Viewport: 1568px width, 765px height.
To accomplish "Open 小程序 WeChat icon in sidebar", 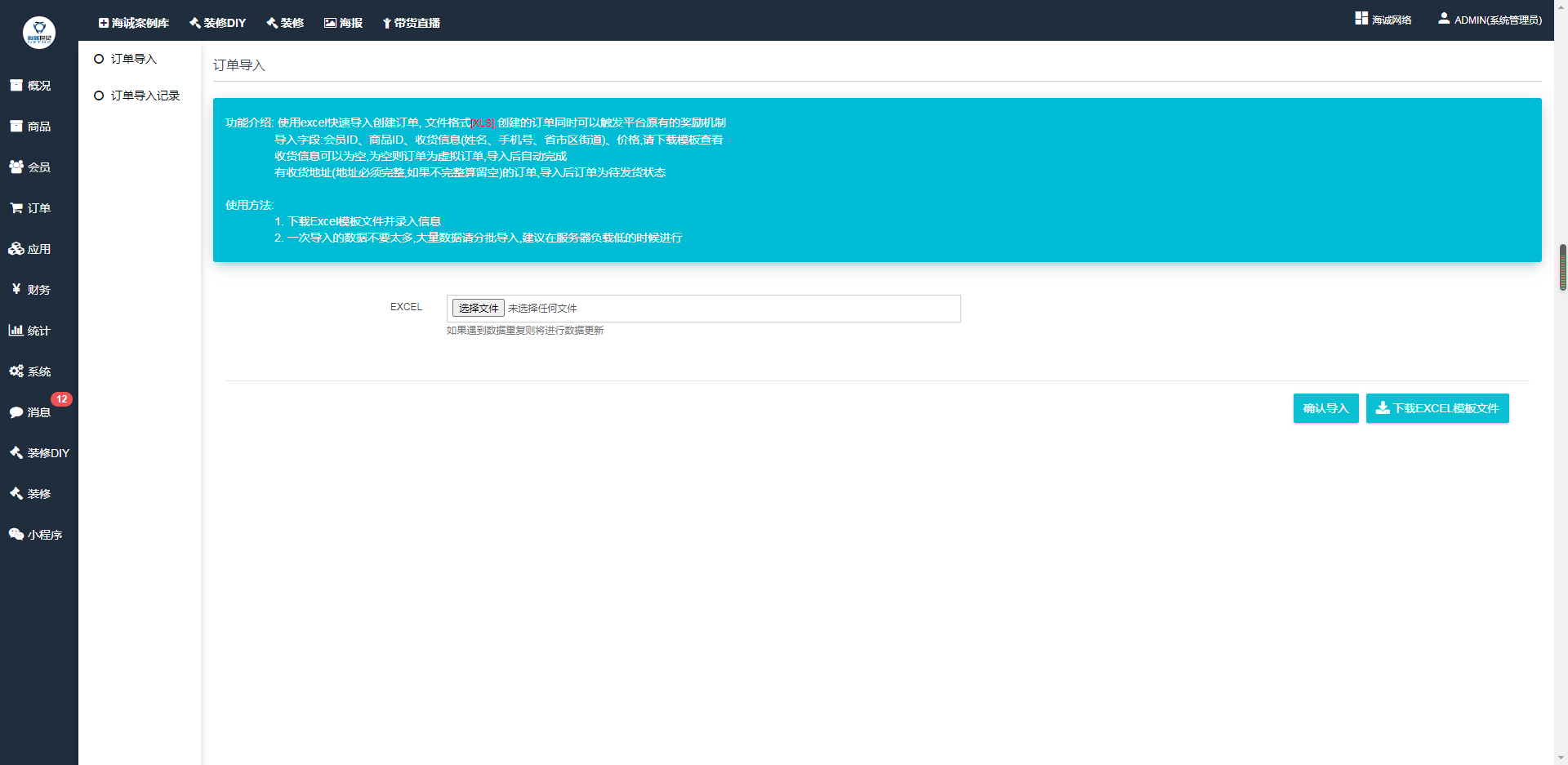I will [16, 534].
